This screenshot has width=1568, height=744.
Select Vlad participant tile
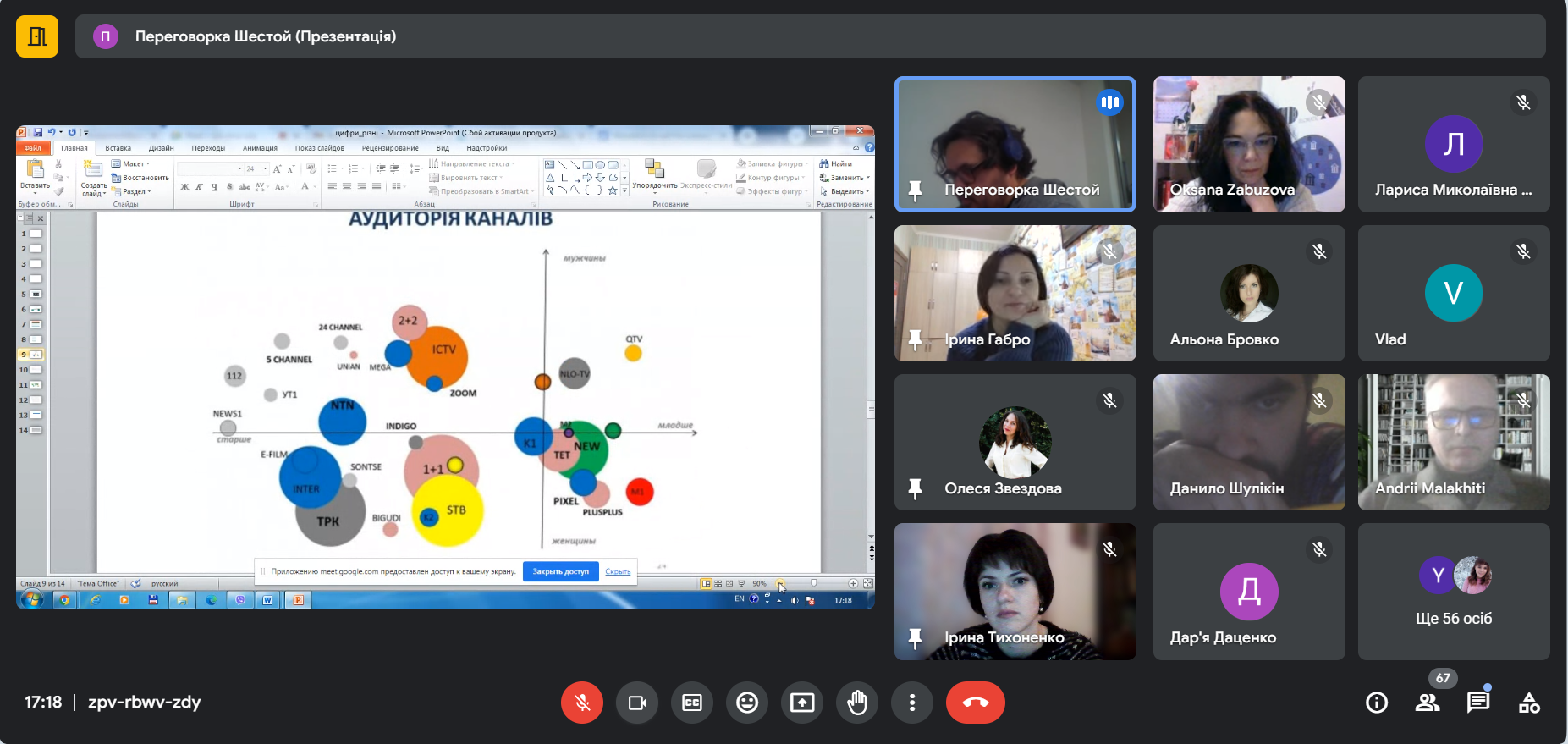click(1454, 293)
